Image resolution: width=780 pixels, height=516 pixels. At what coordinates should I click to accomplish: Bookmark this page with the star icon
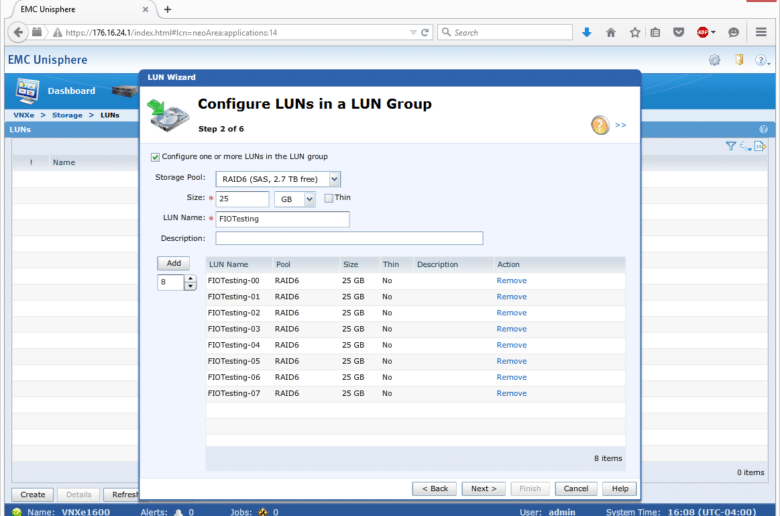(x=635, y=32)
